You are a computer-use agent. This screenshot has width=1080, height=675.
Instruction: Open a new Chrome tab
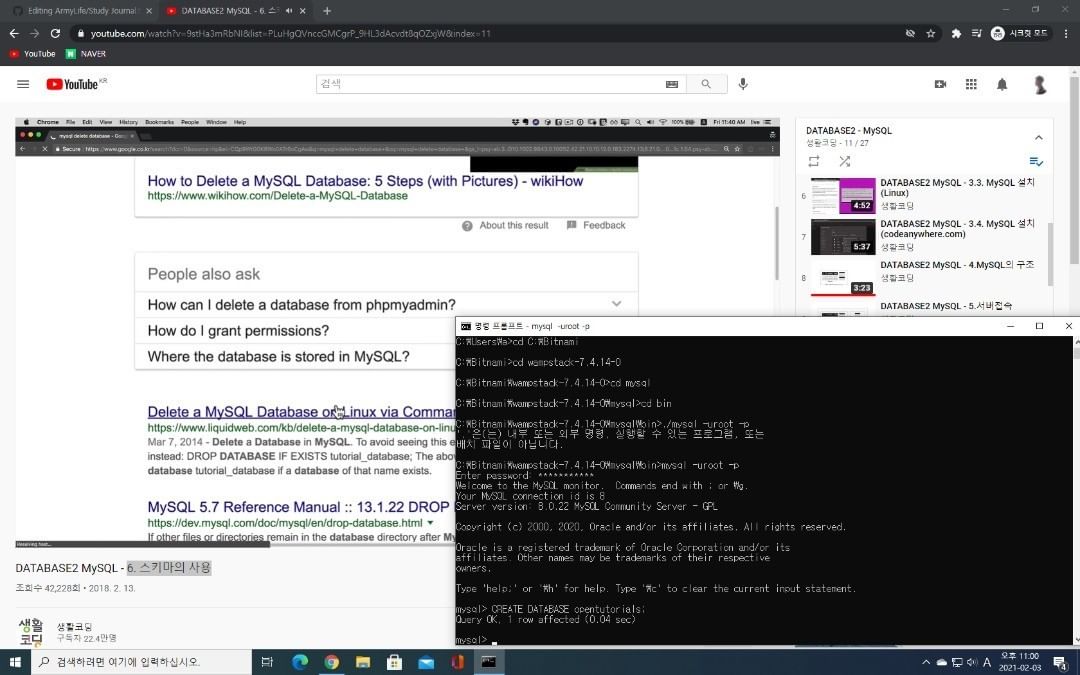coord(326,11)
